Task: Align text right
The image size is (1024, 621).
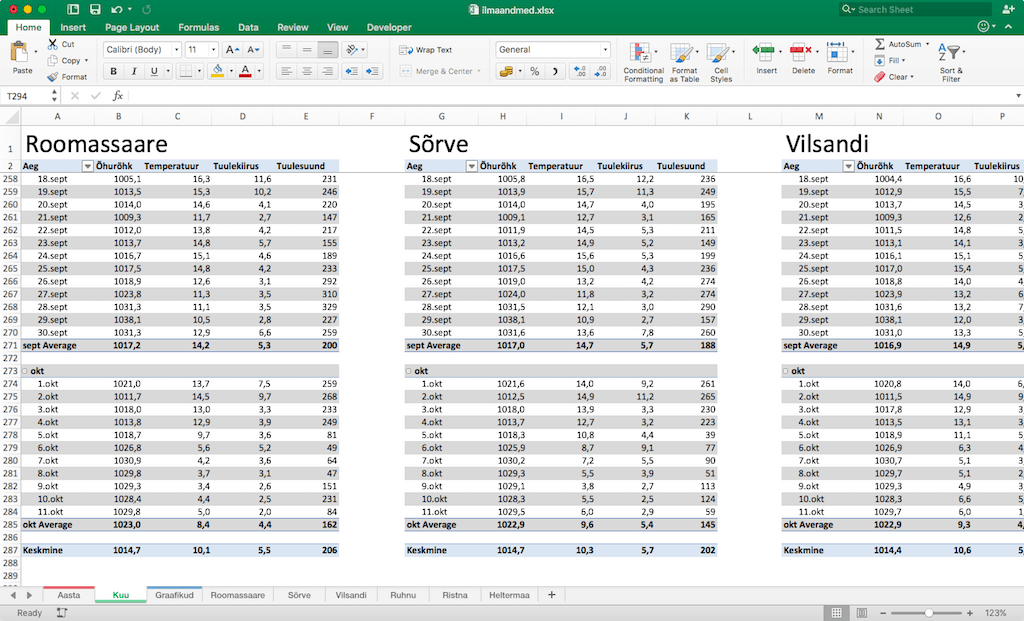Action: click(x=328, y=71)
